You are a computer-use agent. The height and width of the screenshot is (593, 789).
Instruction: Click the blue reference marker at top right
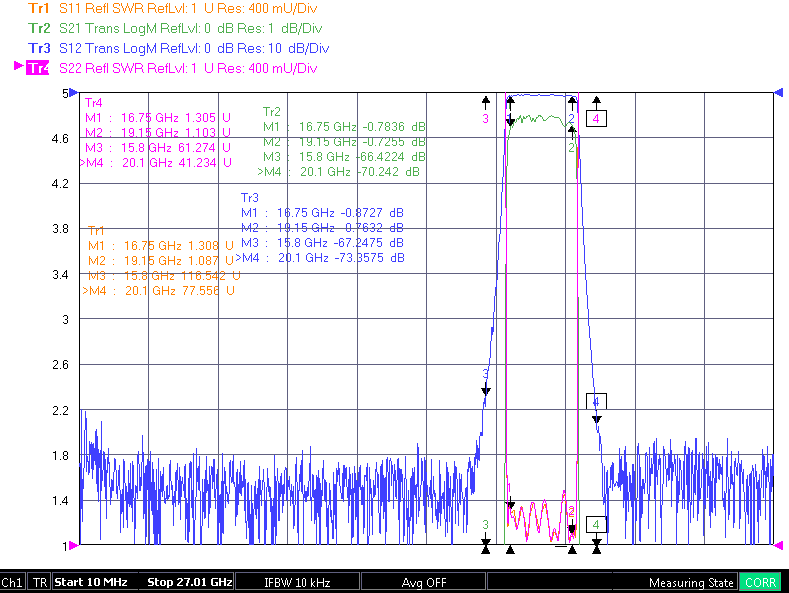click(778, 93)
